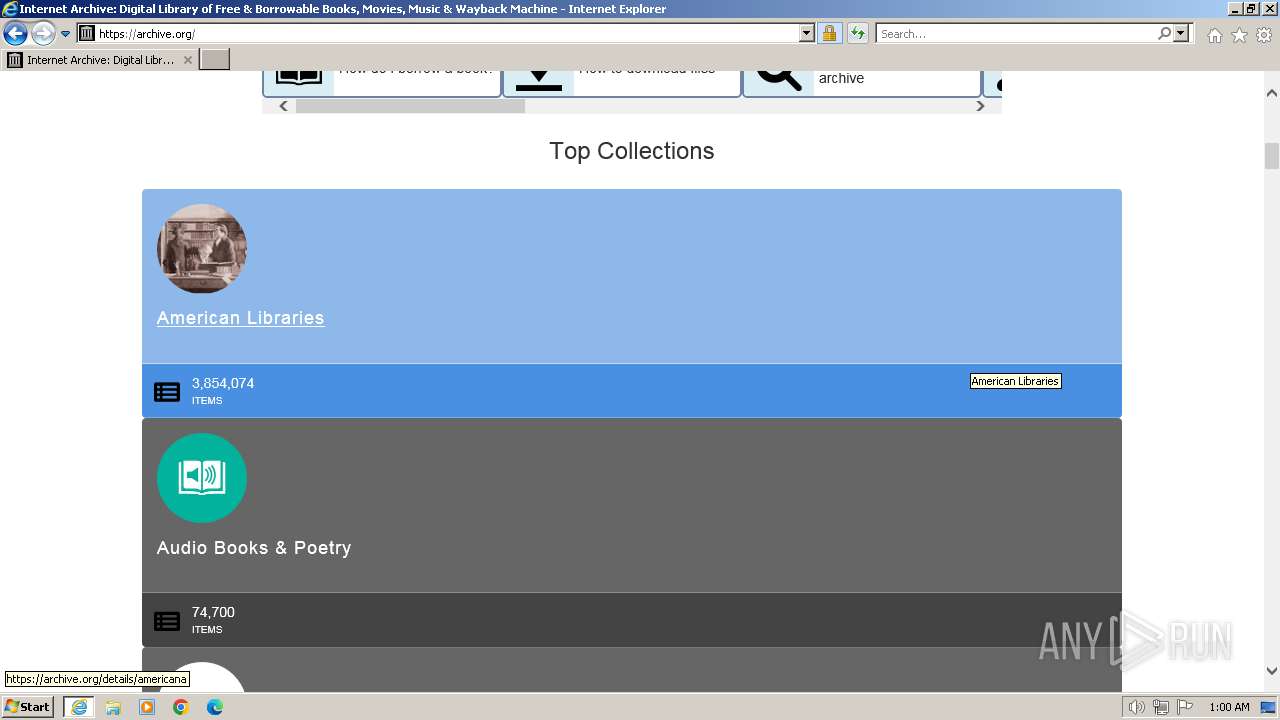The height and width of the screenshot is (720, 1280).
Task: Open Favorites with the star icon
Action: pyautogui.click(x=1239, y=35)
